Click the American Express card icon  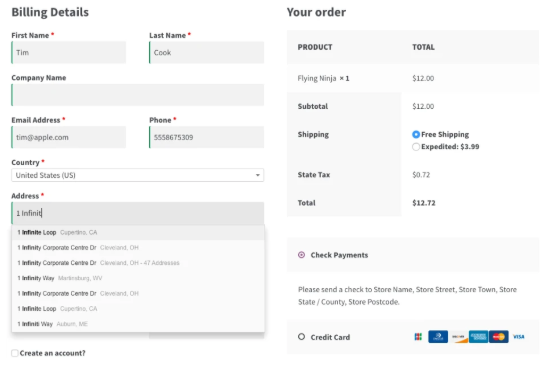click(x=478, y=337)
